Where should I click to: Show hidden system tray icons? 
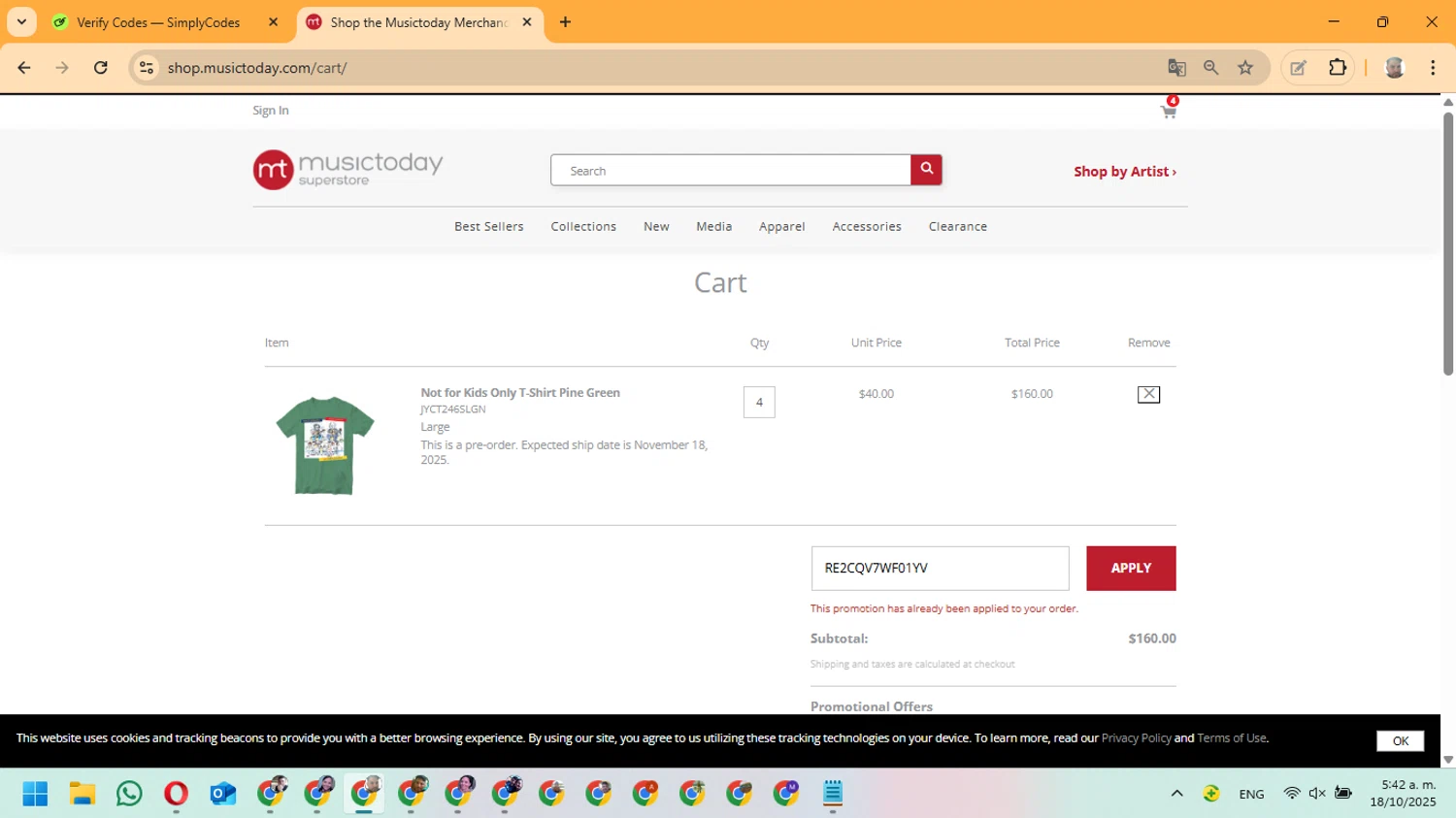[1176, 794]
